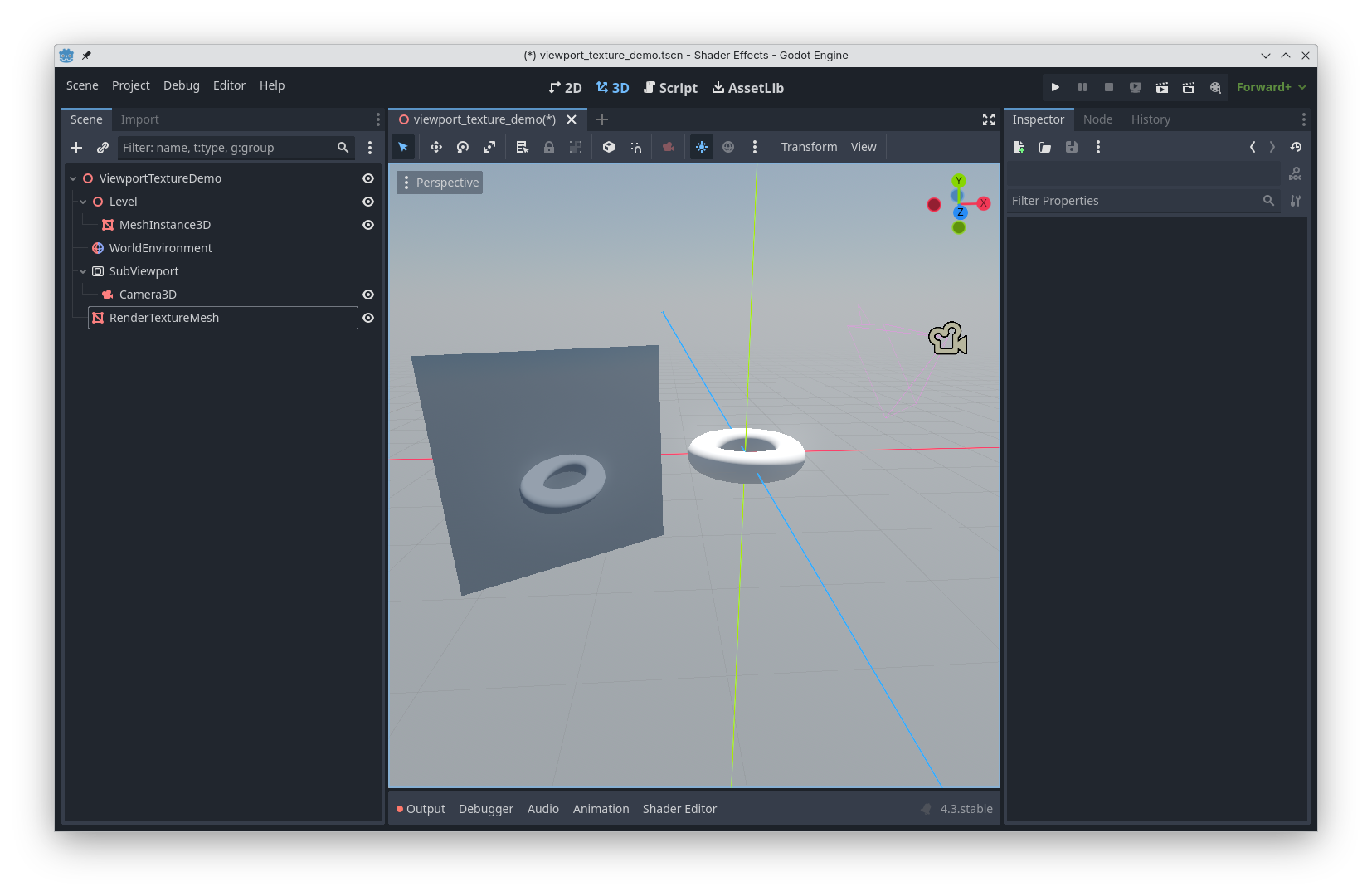The image size is (1372, 896).
Task: Toggle preview environment globe
Action: (728, 147)
